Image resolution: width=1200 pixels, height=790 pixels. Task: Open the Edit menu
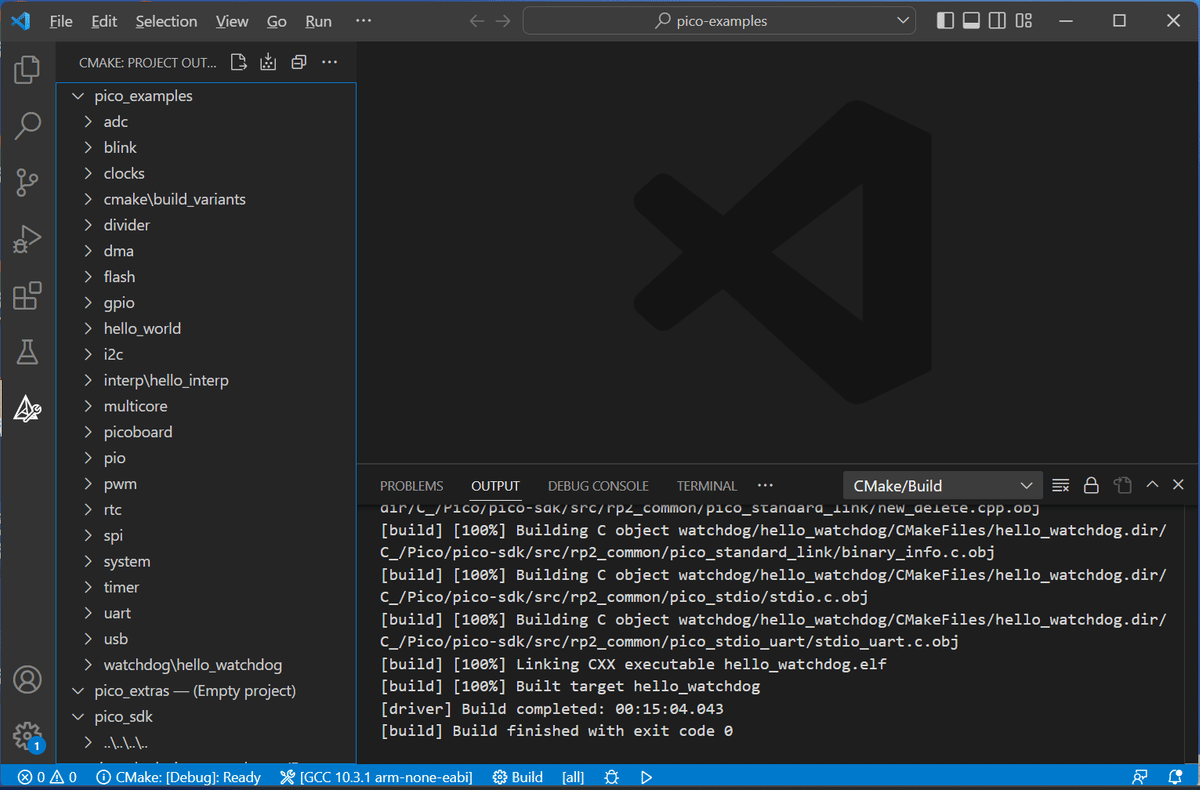(x=104, y=21)
